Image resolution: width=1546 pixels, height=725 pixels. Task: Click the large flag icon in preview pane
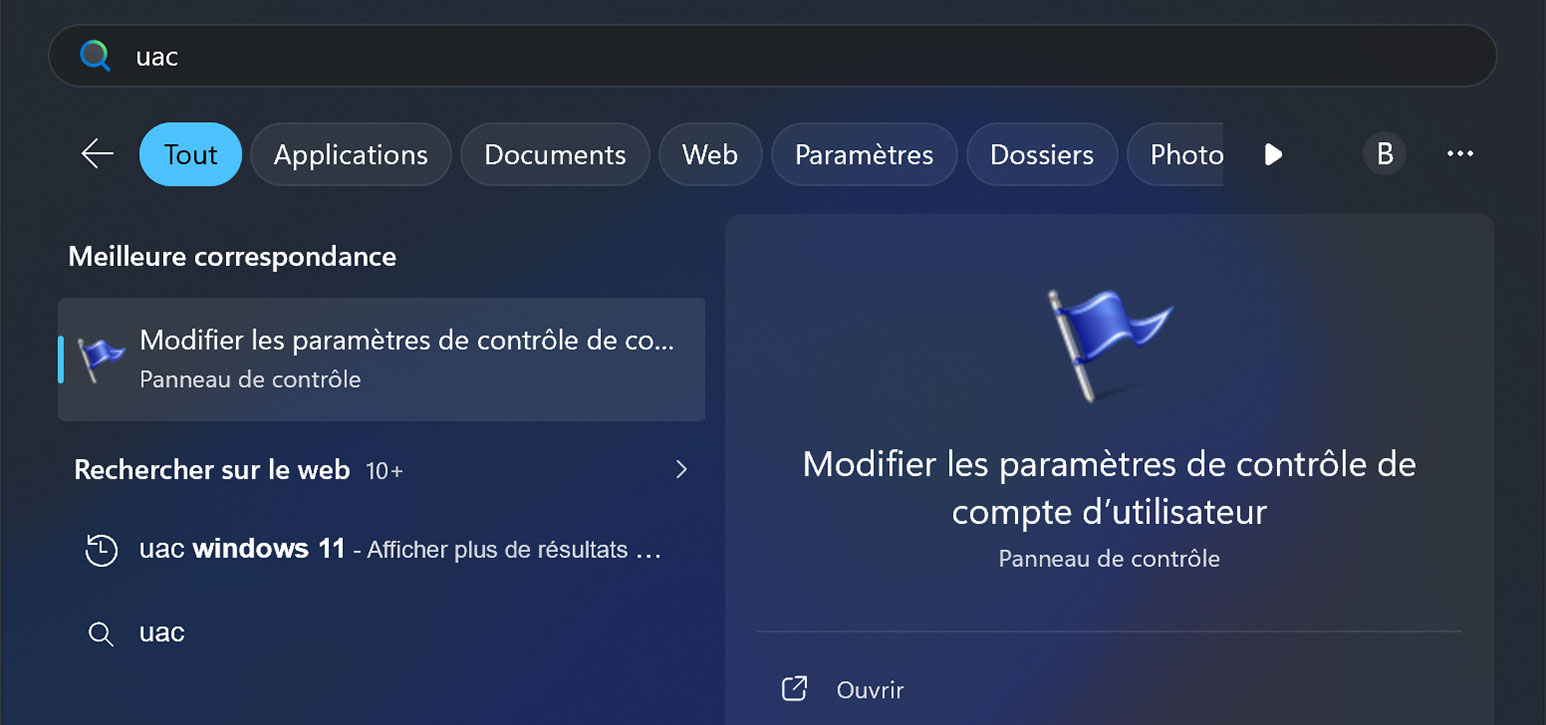point(1108,345)
